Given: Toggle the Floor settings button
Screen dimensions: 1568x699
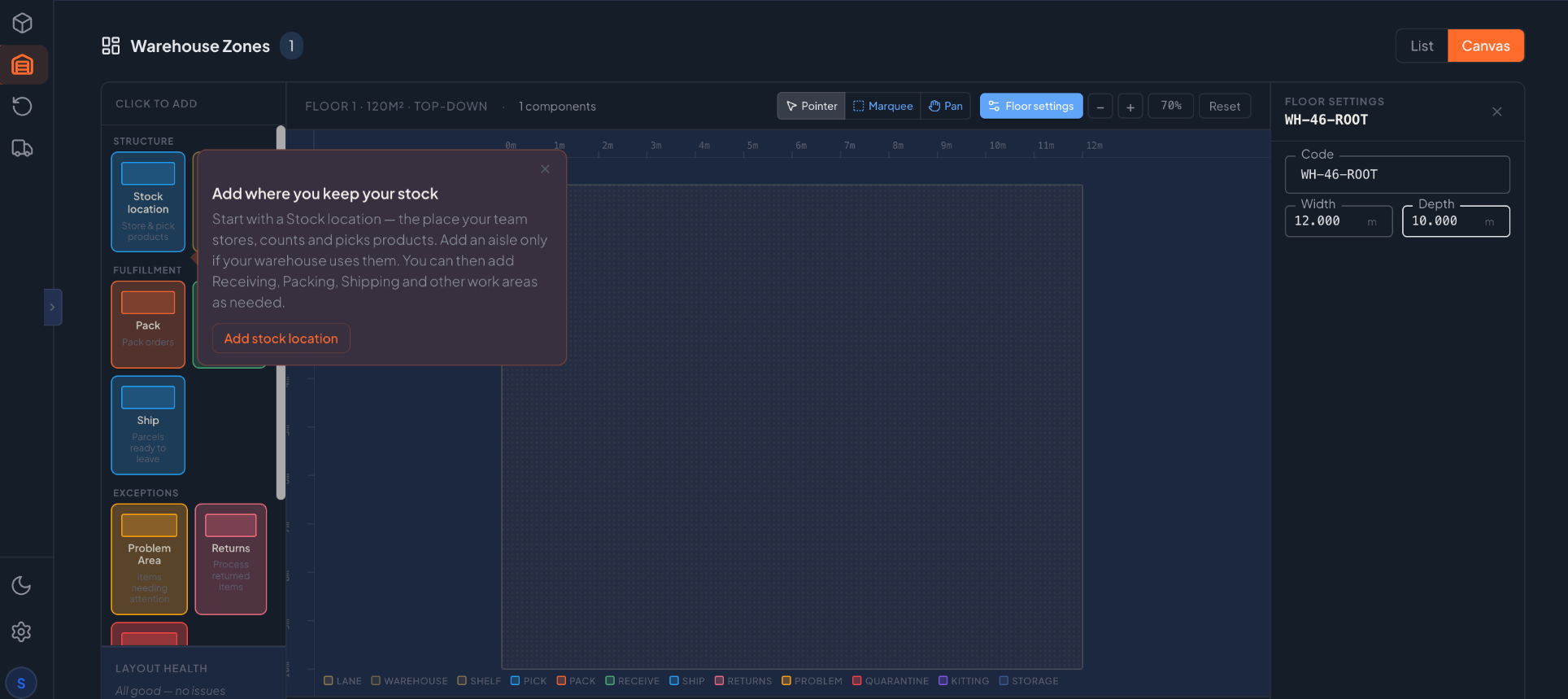Looking at the screenshot, I should click(1031, 106).
